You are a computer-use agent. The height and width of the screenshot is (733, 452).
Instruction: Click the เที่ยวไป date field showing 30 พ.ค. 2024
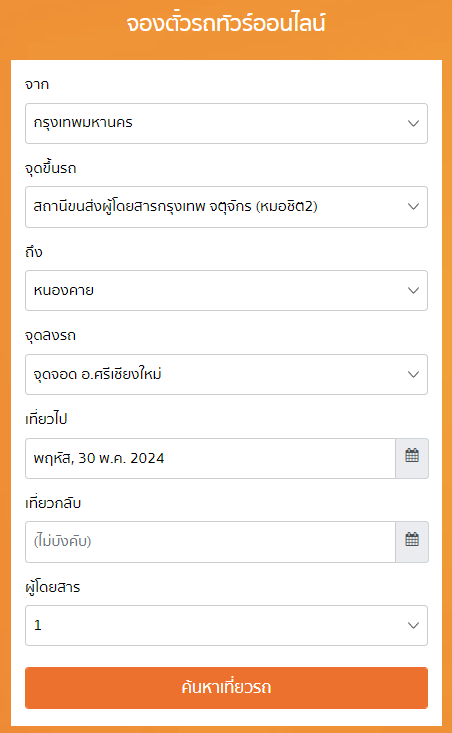210,458
